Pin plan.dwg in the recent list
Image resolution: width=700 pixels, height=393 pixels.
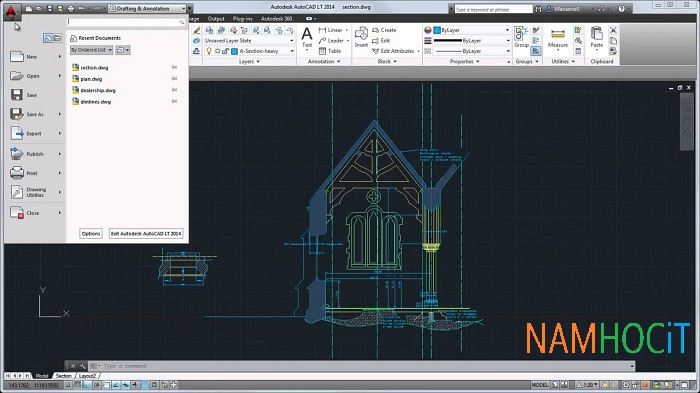tap(175, 79)
